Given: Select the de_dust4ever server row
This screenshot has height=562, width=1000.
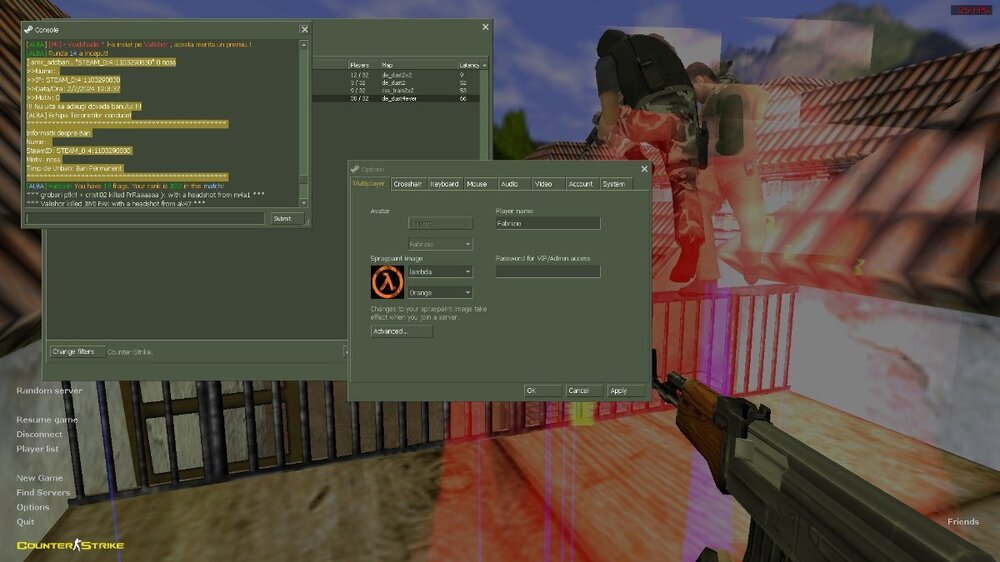Looking at the screenshot, I should coord(400,99).
